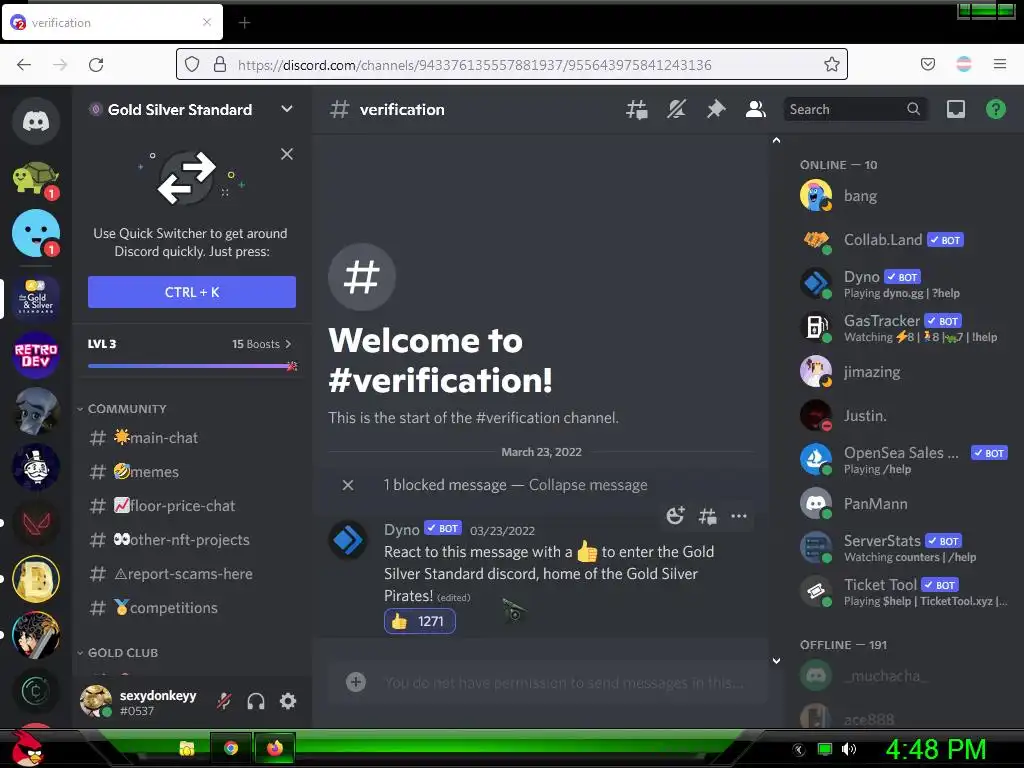
Task: Collapse the blocked message with X
Action: [348, 485]
